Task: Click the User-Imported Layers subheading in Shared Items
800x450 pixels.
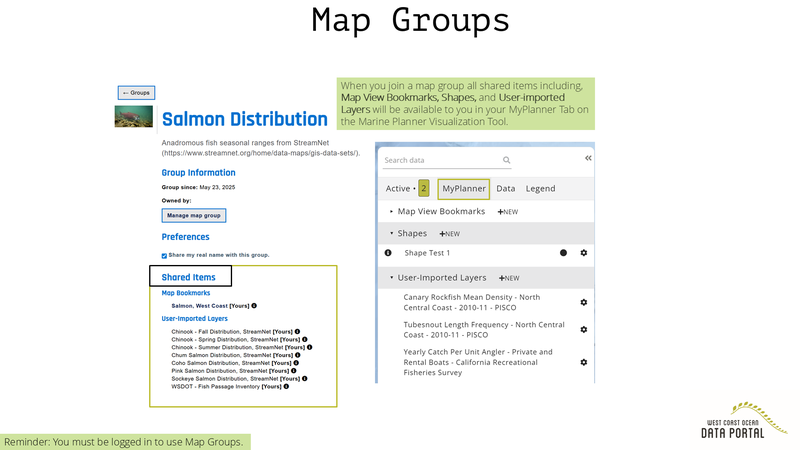Action: 194,318
